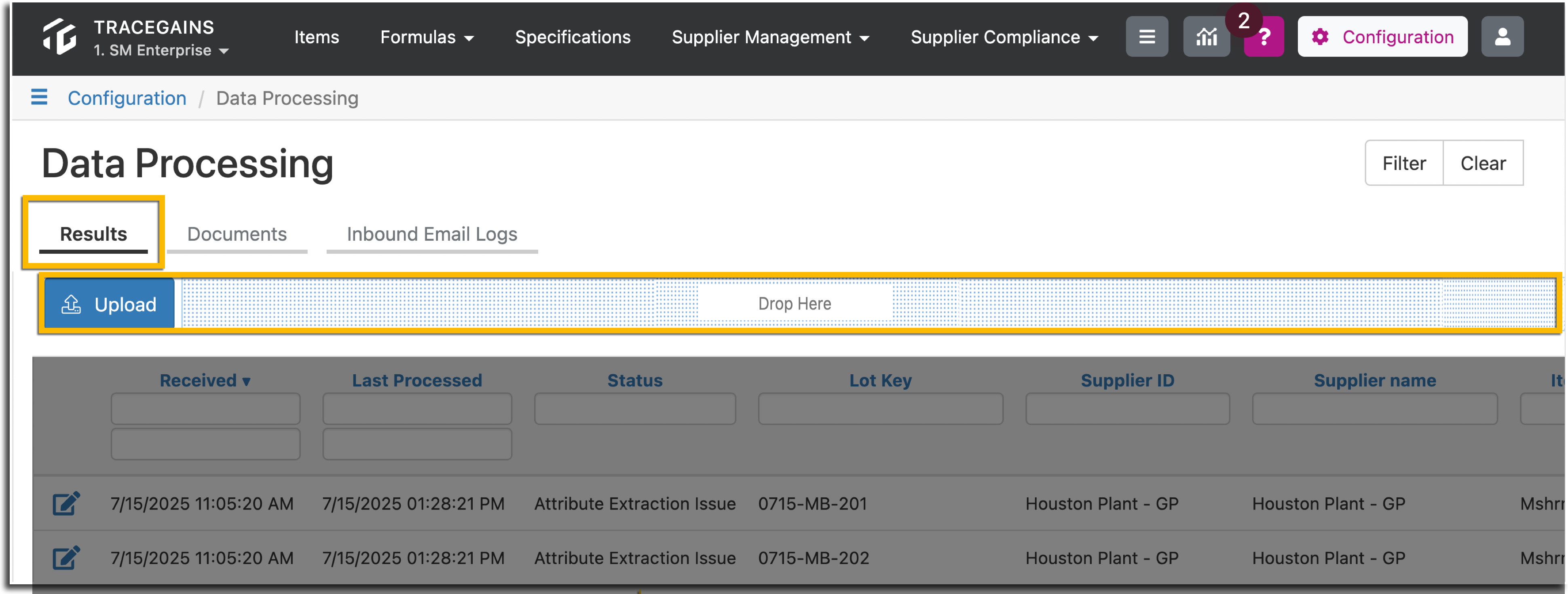Expand the Supplier Compliance menu

click(1004, 37)
